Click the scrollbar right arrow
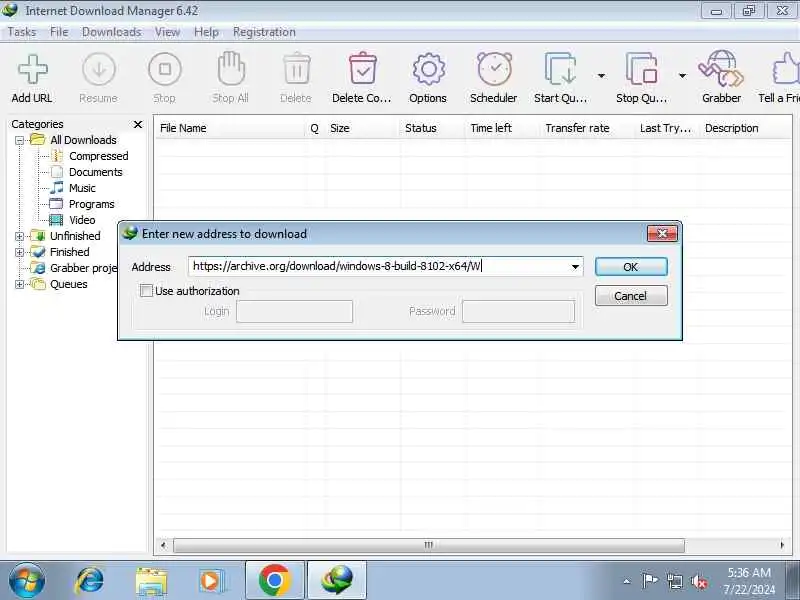This screenshot has height=600, width=800. coord(782,545)
